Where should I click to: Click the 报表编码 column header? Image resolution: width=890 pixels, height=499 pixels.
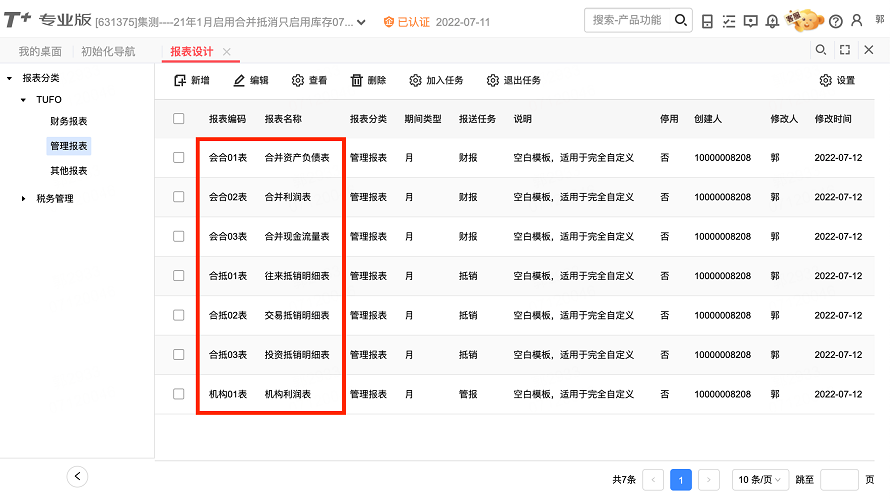(227, 119)
